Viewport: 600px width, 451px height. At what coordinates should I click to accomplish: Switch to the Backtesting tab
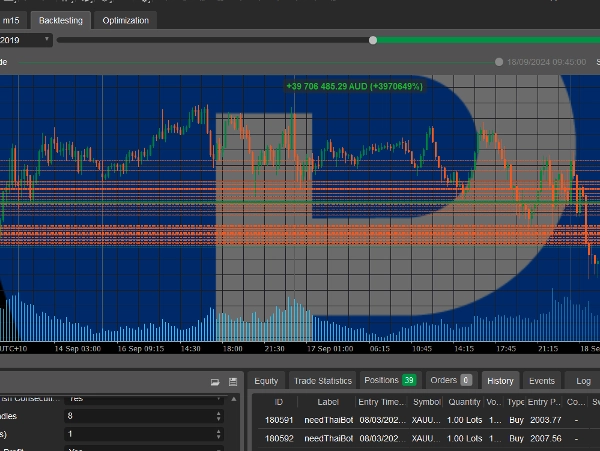point(61,20)
